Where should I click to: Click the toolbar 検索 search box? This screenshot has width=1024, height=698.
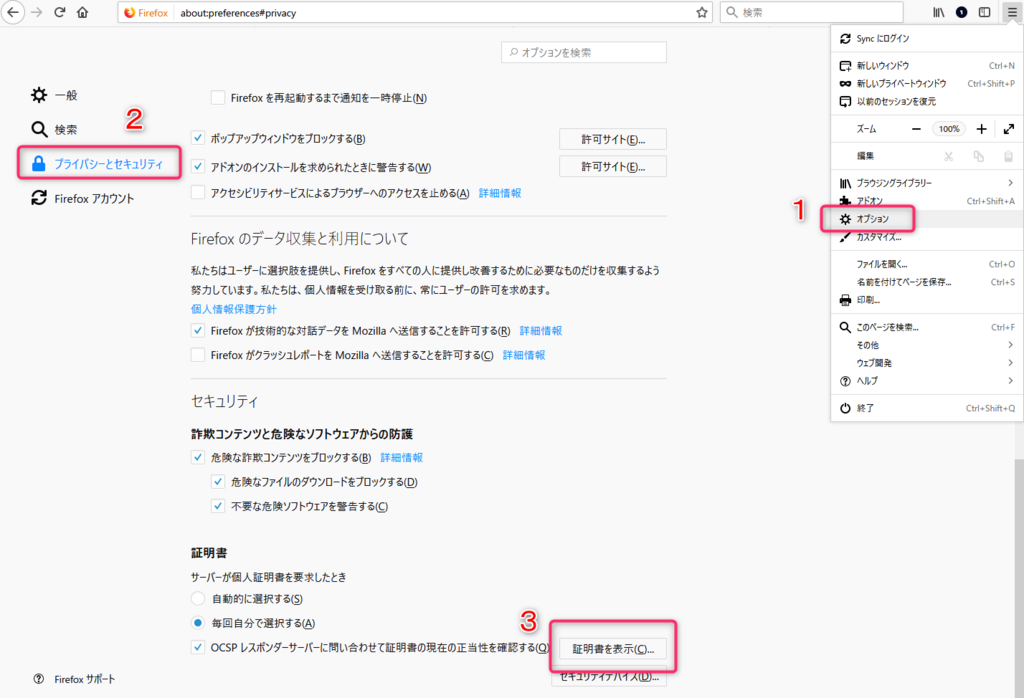pyautogui.click(x=812, y=12)
